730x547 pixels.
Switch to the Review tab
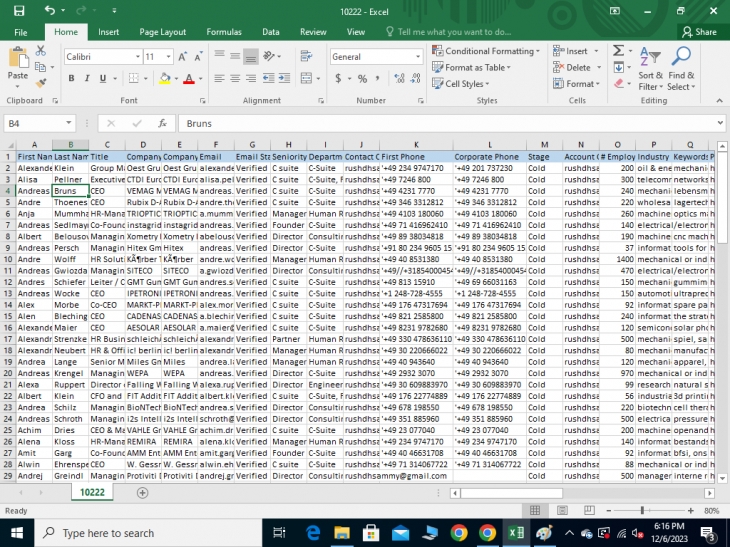click(313, 32)
